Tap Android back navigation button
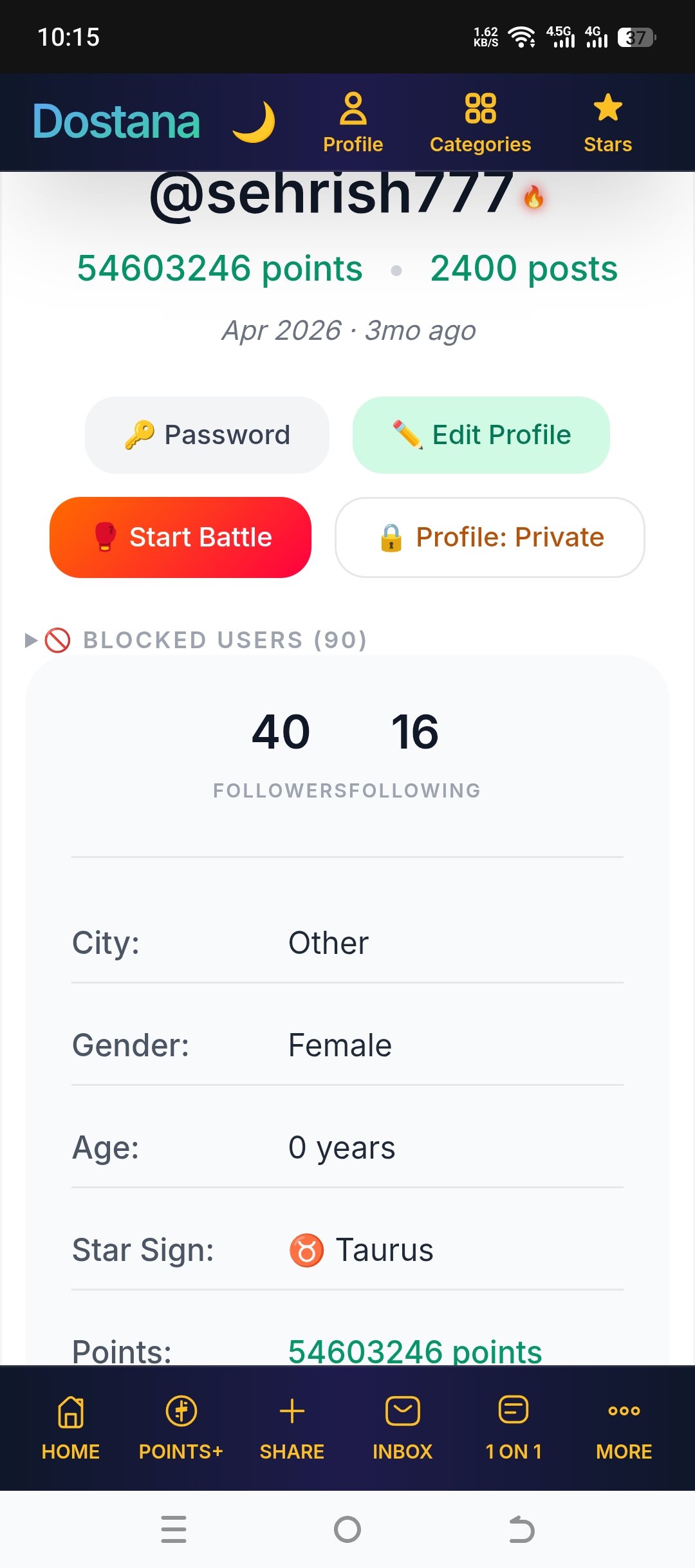This screenshot has width=695, height=1568. [x=521, y=1529]
